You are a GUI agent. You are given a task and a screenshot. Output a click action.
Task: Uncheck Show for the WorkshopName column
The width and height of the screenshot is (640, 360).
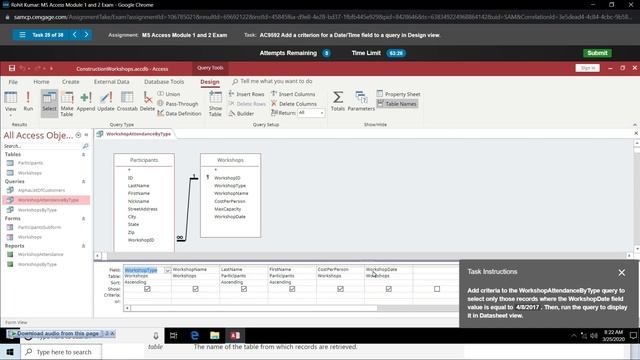pos(196,289)
